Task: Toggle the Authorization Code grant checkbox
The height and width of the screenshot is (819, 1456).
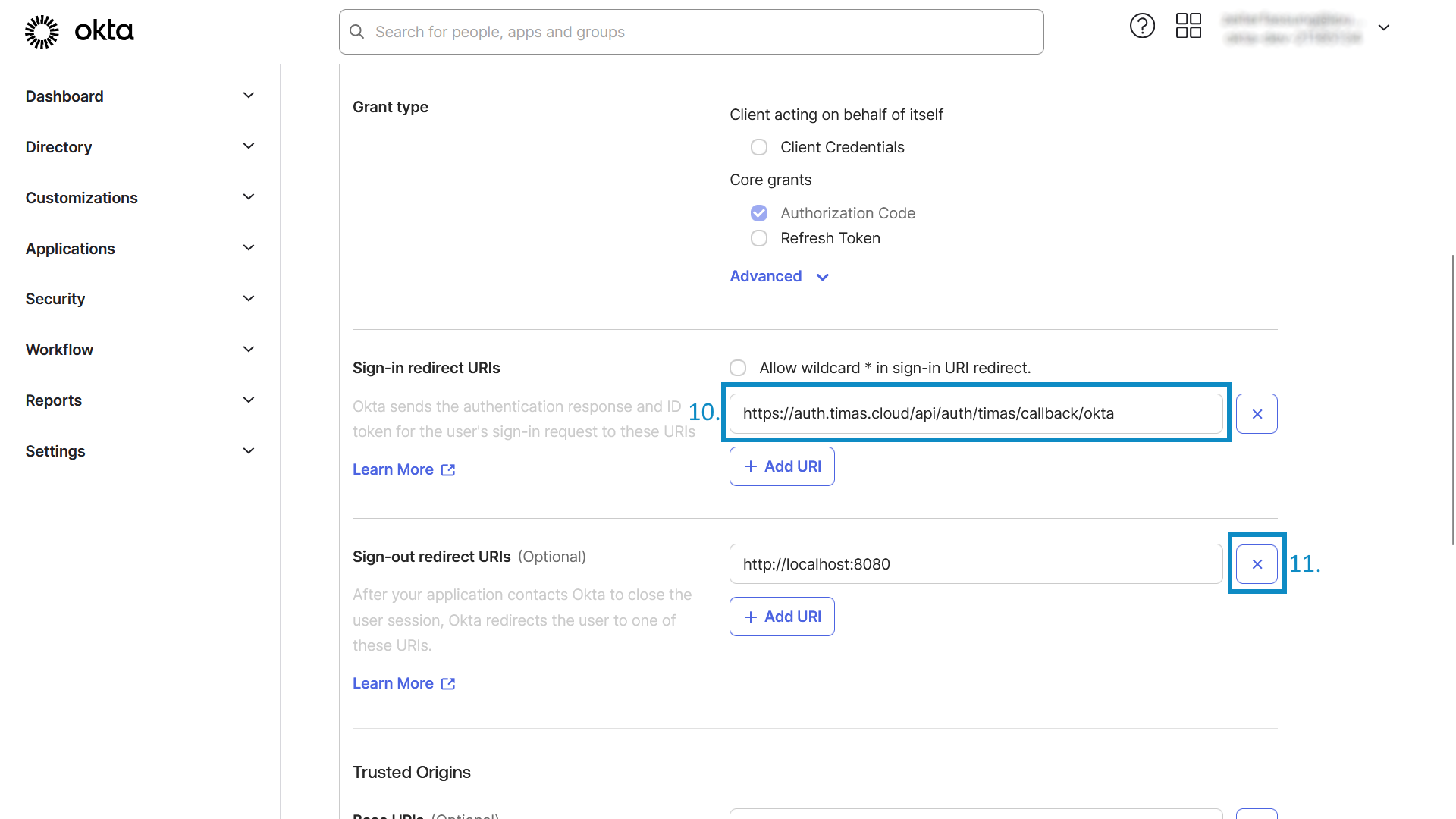Action: click(759, 213)
